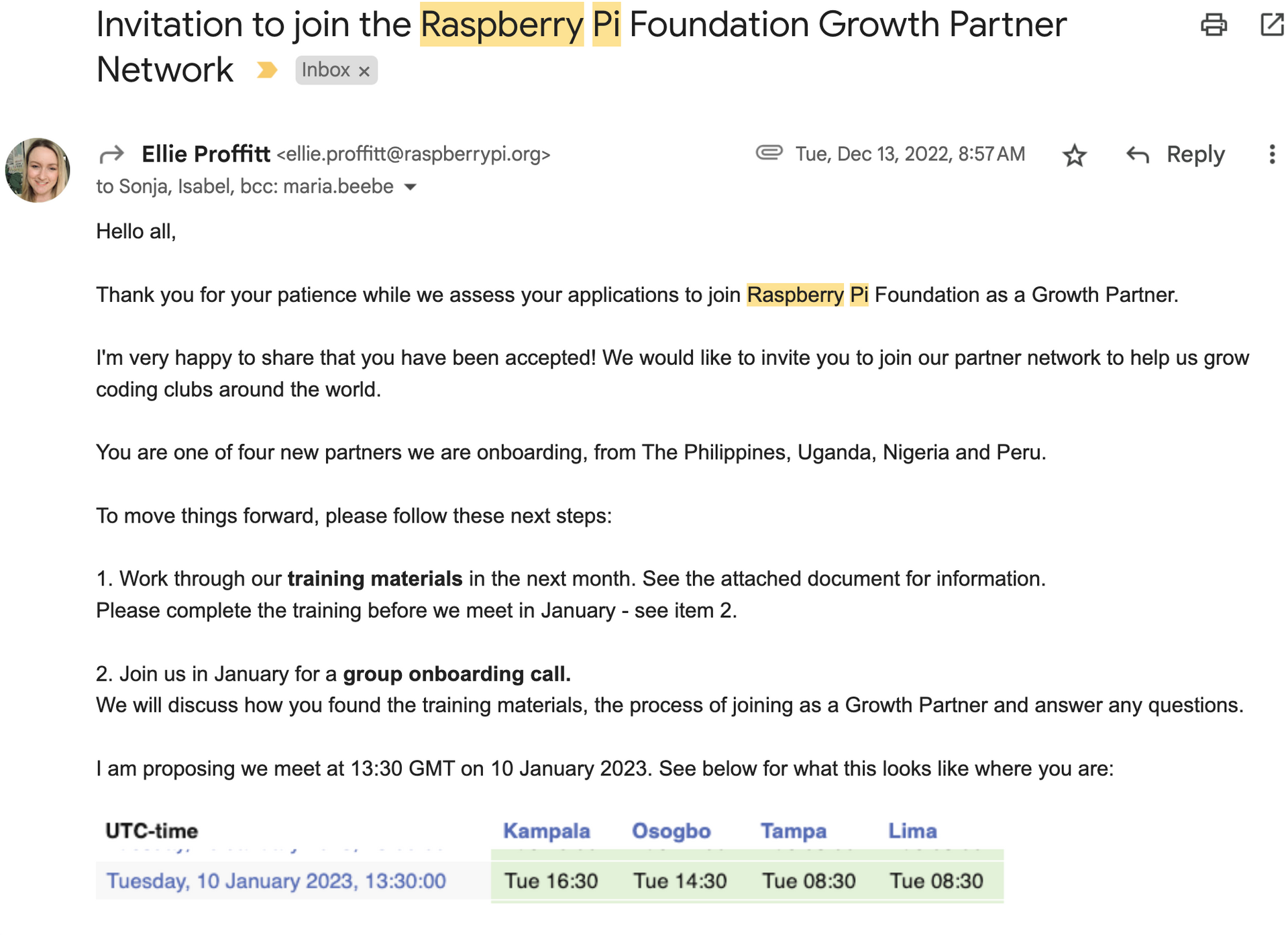
Task: Click sender name Ellie Proffitt
Action: [206, 154]
